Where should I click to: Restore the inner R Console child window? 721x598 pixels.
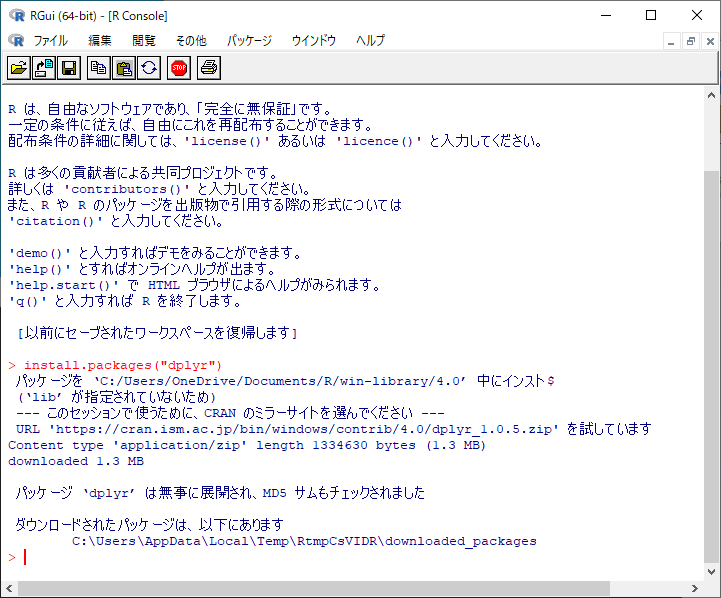pos(691,42)
